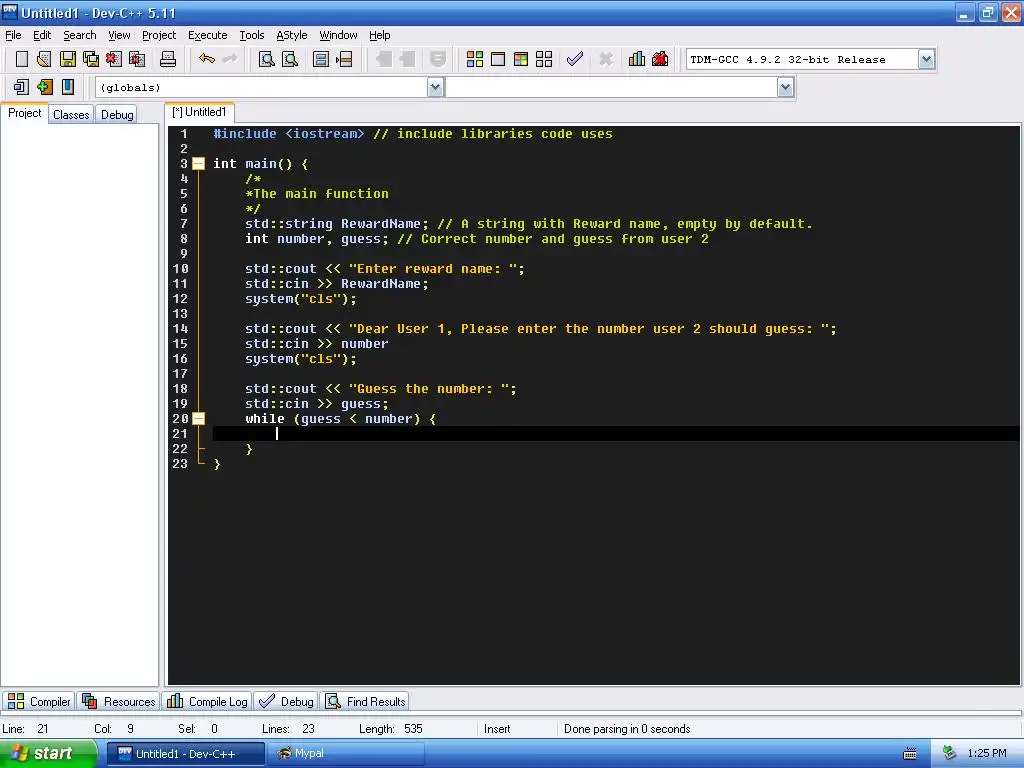Undo the last edit

point(206,59)
